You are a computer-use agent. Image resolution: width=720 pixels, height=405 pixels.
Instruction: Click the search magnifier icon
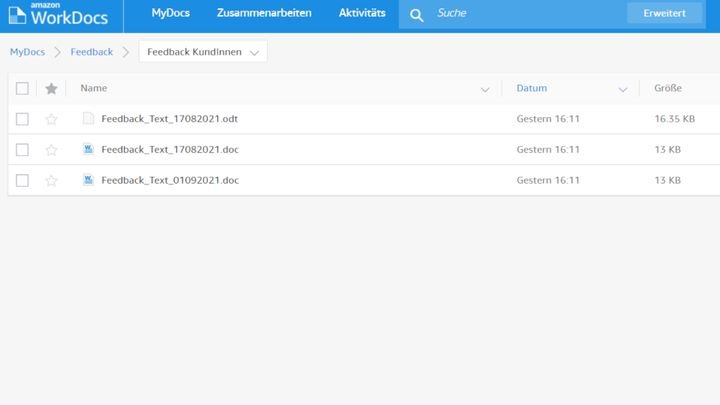point(416,16)
